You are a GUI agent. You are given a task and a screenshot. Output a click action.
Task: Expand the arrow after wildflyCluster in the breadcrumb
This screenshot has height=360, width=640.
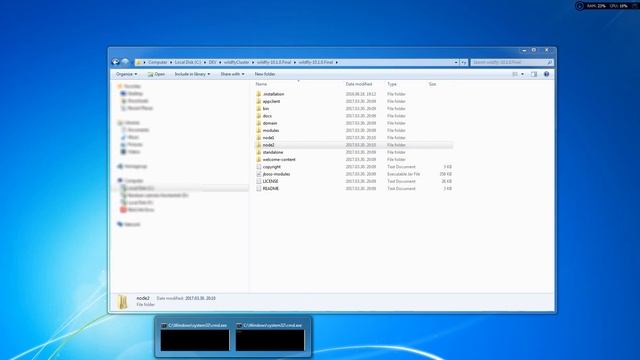(x=253, y=62)
